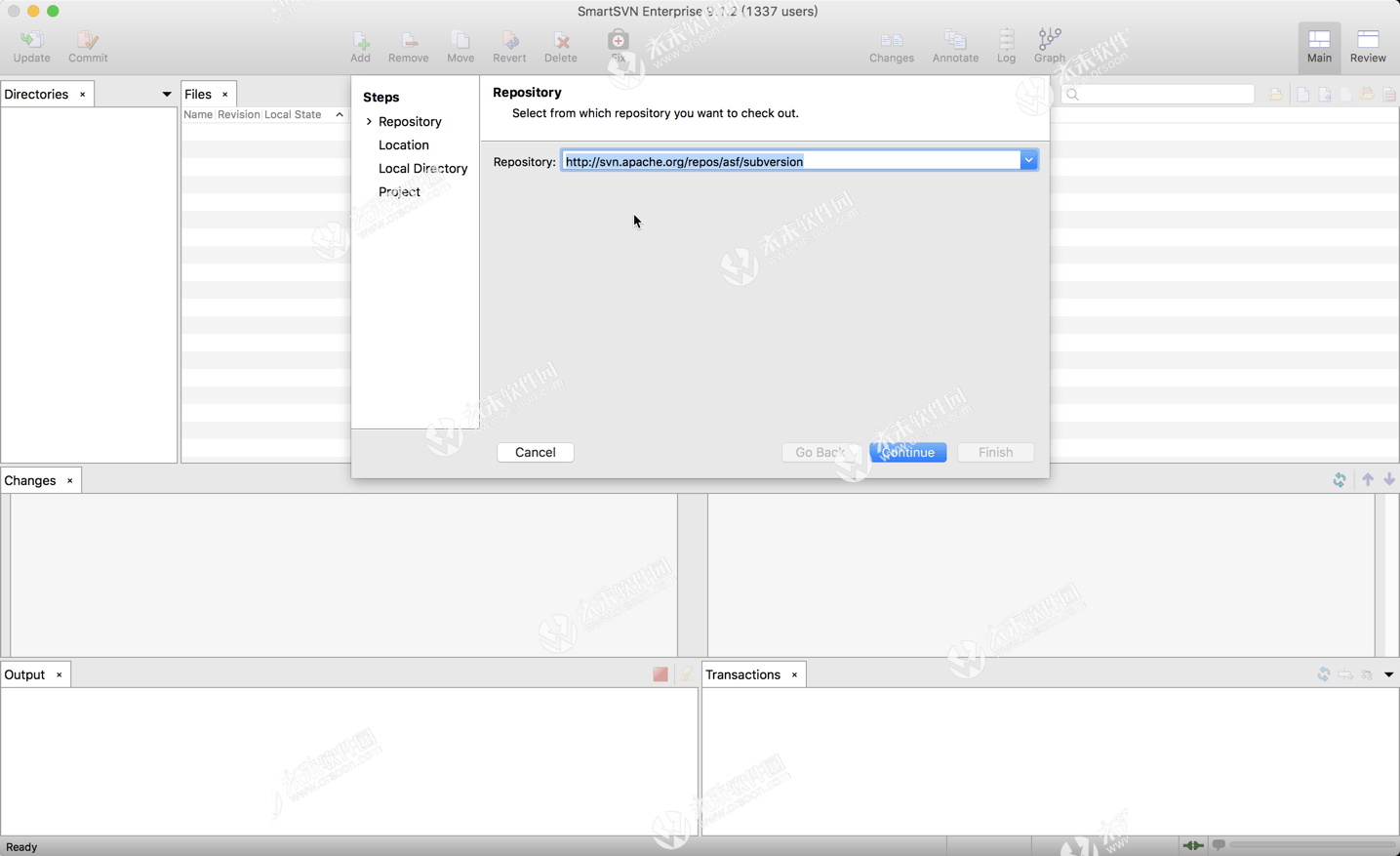
Task: Open the Changes toolbar tool
Action: point(892,46)
